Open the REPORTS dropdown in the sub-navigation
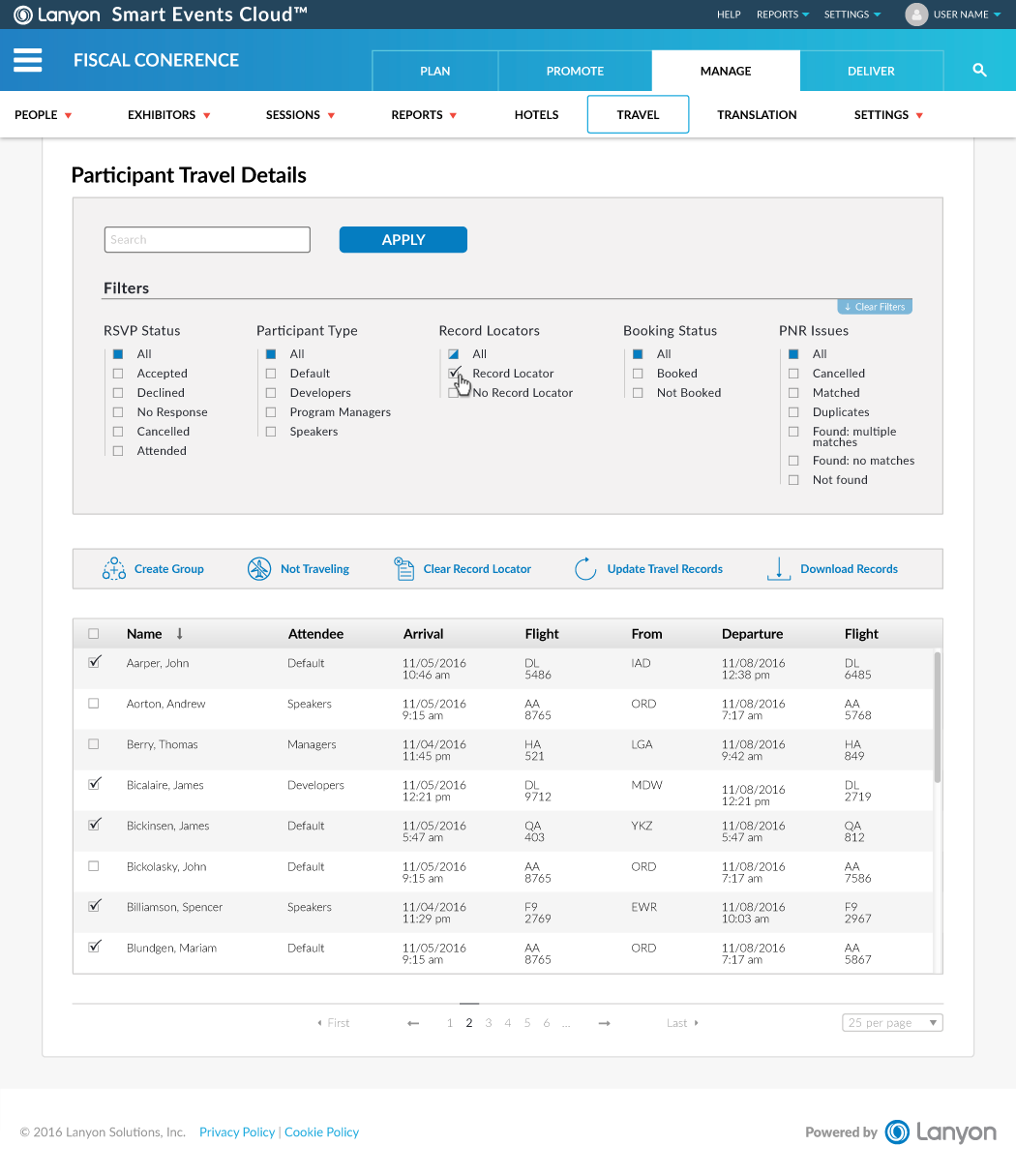The height and width of the screenshot is (1176, 1016). [x=424, y=115]
